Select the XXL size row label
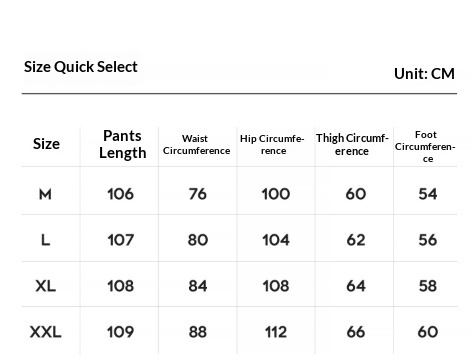 (45, 332)
